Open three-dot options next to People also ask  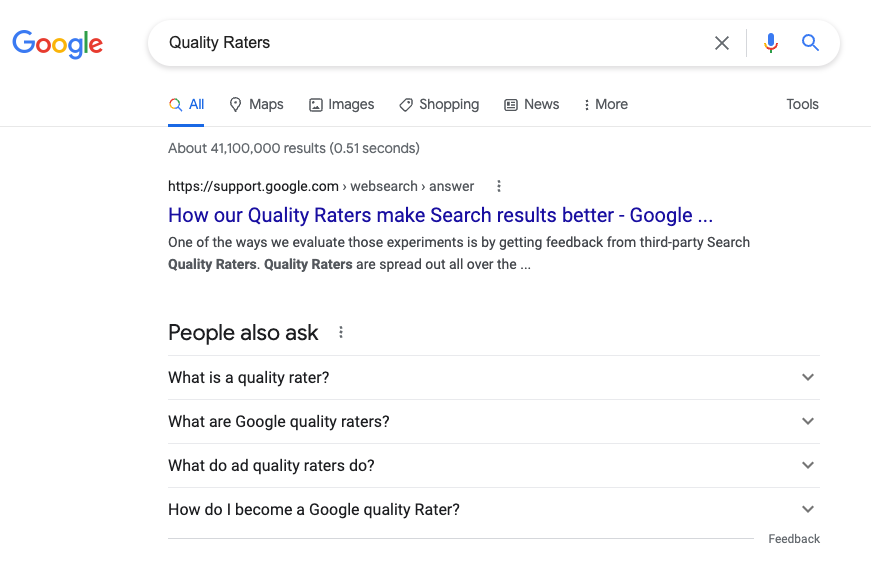click(341, 332)
